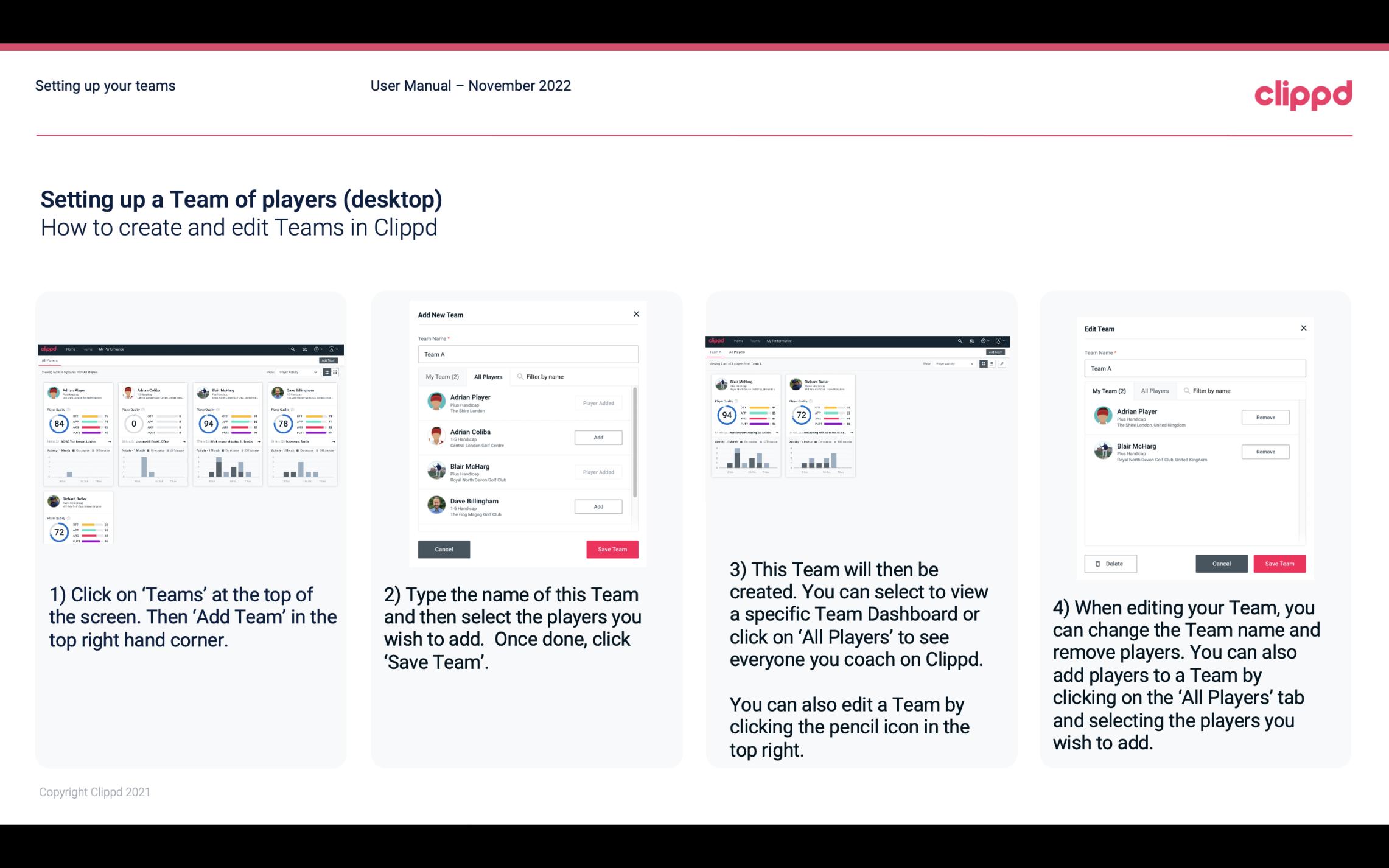Click Save Team button in Edit Team dialog
1389x868 pixels.
[x=1280, y=563]
